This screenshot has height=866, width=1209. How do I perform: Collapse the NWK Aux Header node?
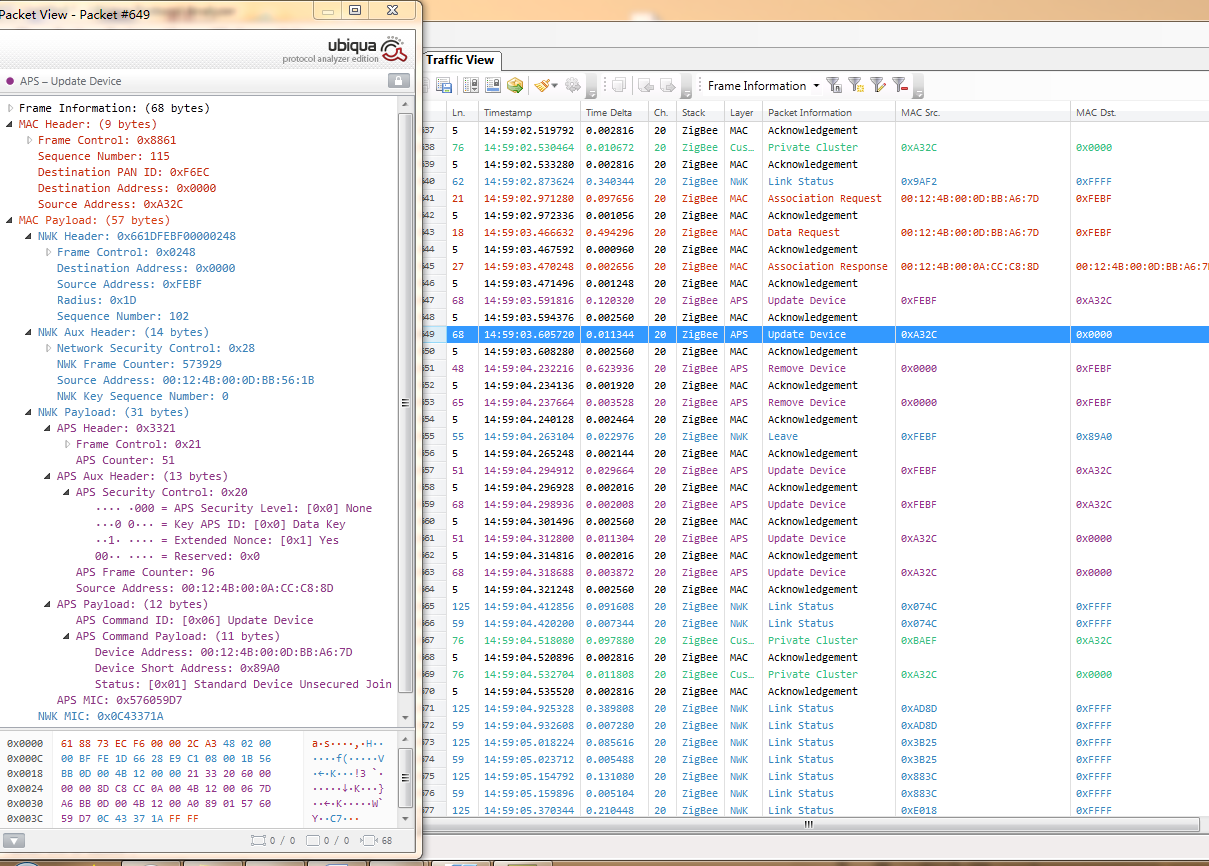[29, 332]
